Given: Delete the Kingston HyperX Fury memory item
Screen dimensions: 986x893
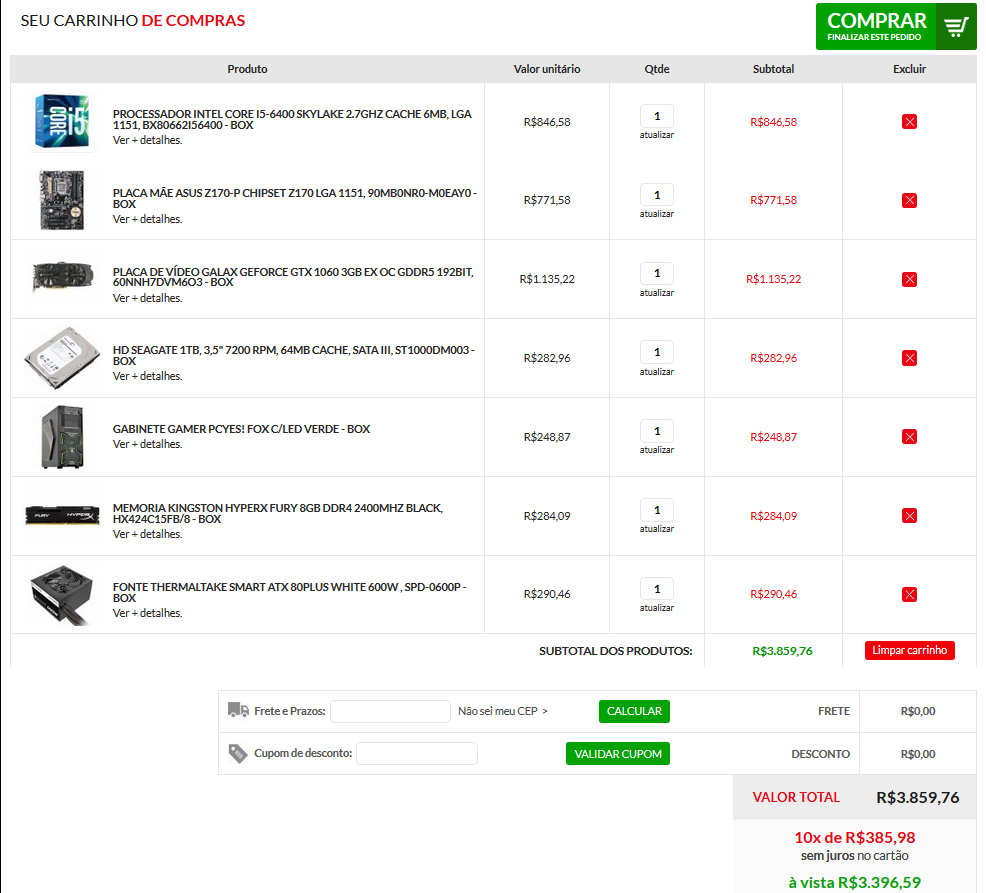Looking at the screenshot, I should pos(909,516).
